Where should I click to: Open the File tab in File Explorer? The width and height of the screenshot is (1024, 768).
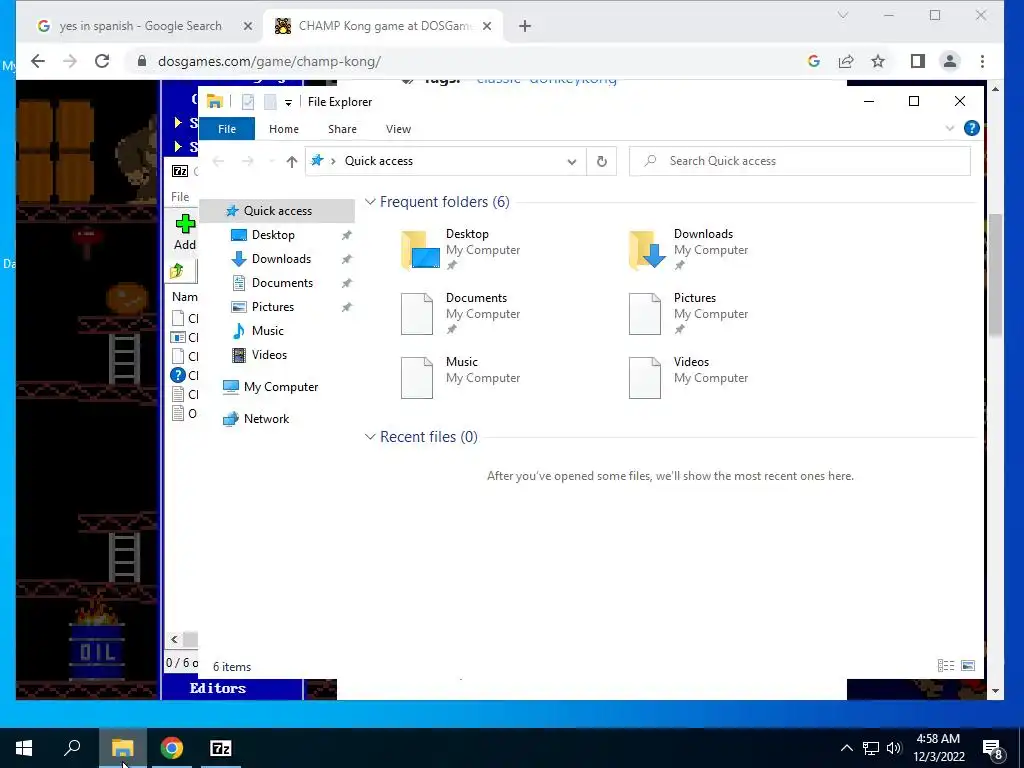[x=227, y=129]
